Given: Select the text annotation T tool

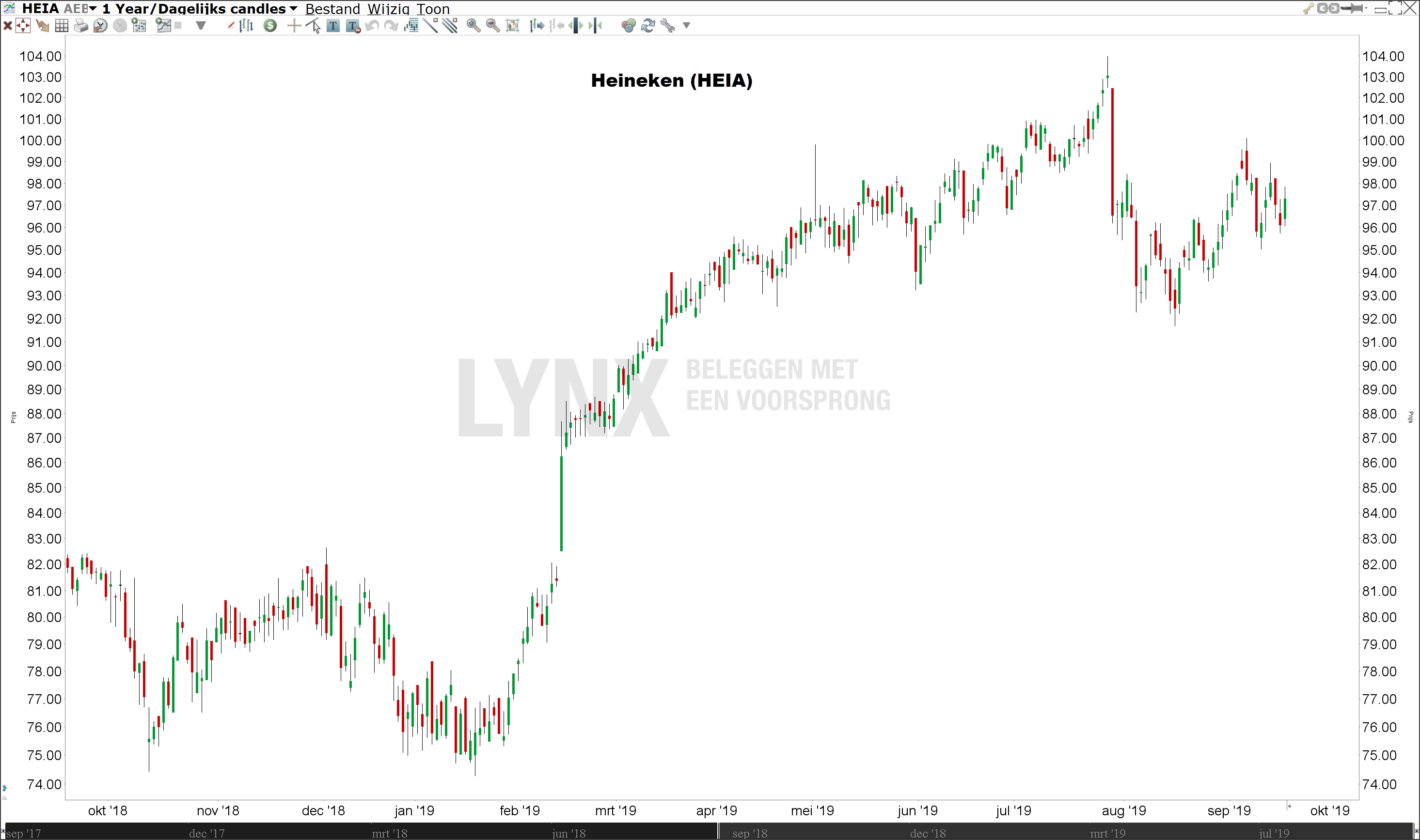Looking at the screenshot, I should click(x=333, y=26).
